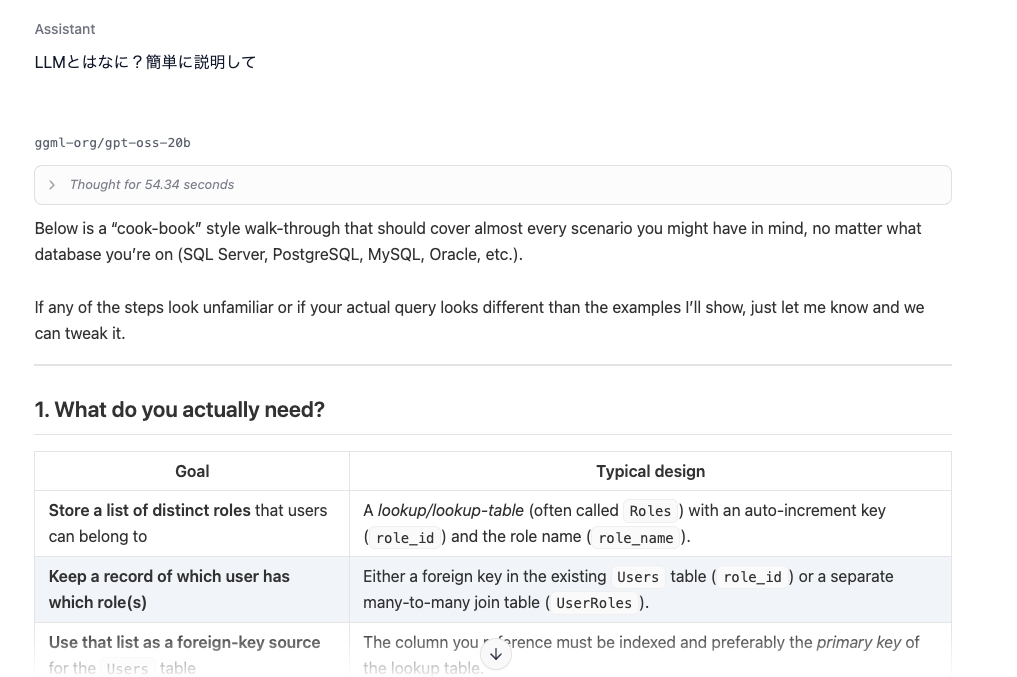Open the "Thought for 54.34 seconds" reasoning block
This screenshot has width=1017, height=677.
152,185
